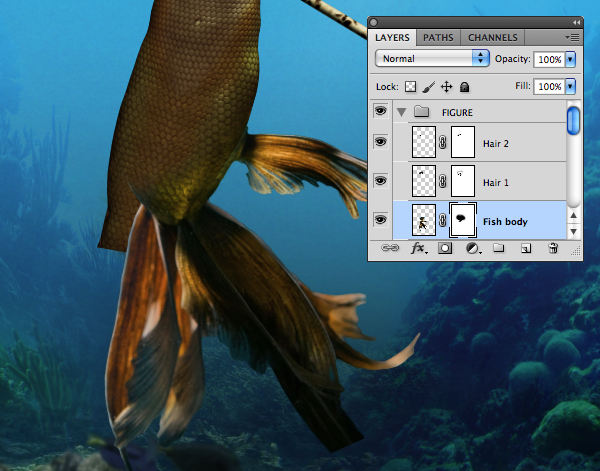600x471 pixels.
Task: Create a new group folder
Action: click(498, 248)
